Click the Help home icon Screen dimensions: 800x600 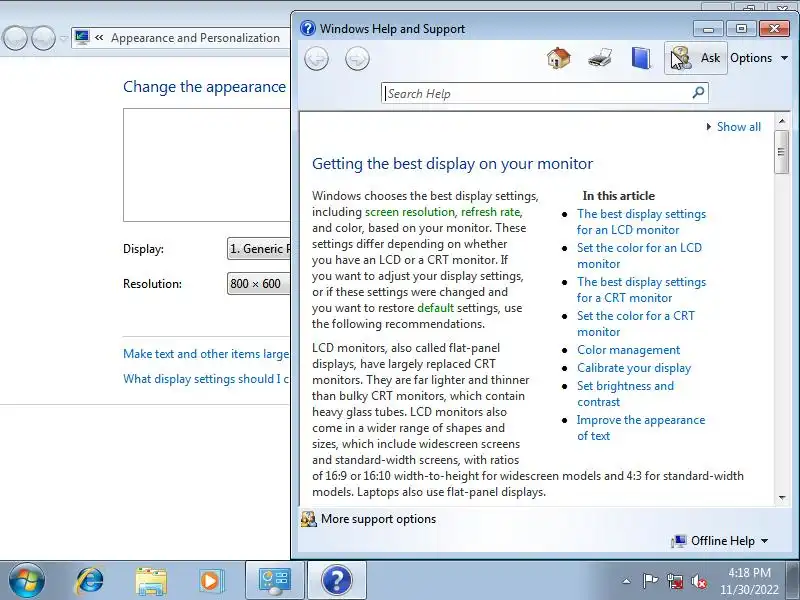(x=559, y=58)
